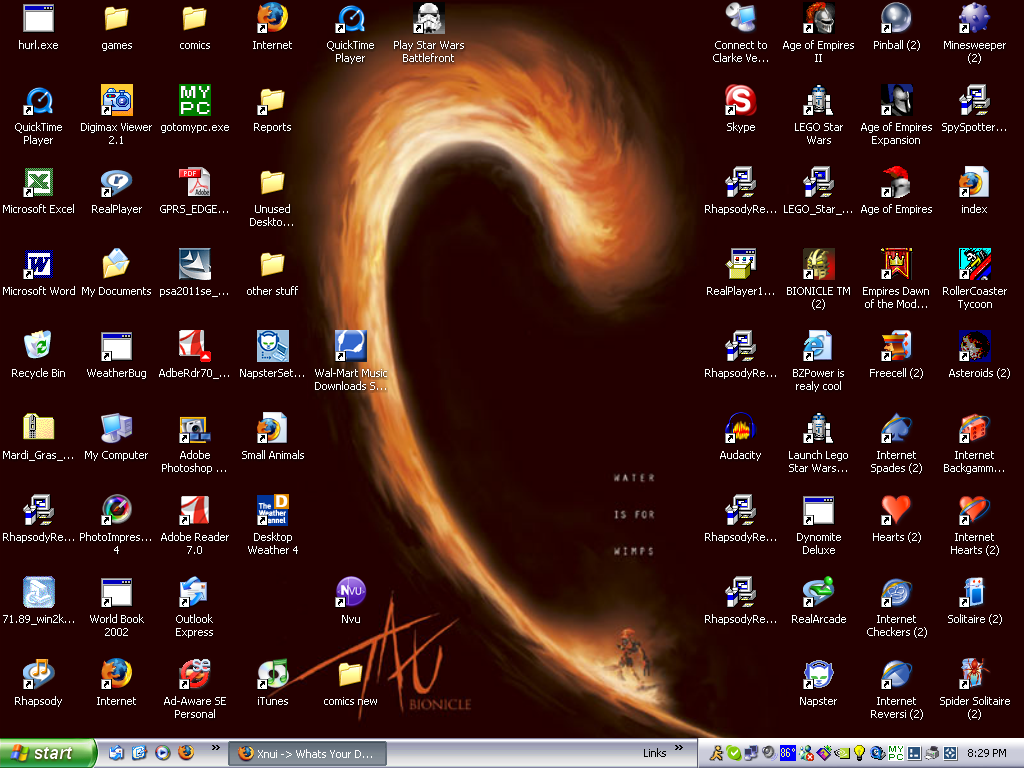Open the Start menu
1024x768 pixels.
point(45,753)
